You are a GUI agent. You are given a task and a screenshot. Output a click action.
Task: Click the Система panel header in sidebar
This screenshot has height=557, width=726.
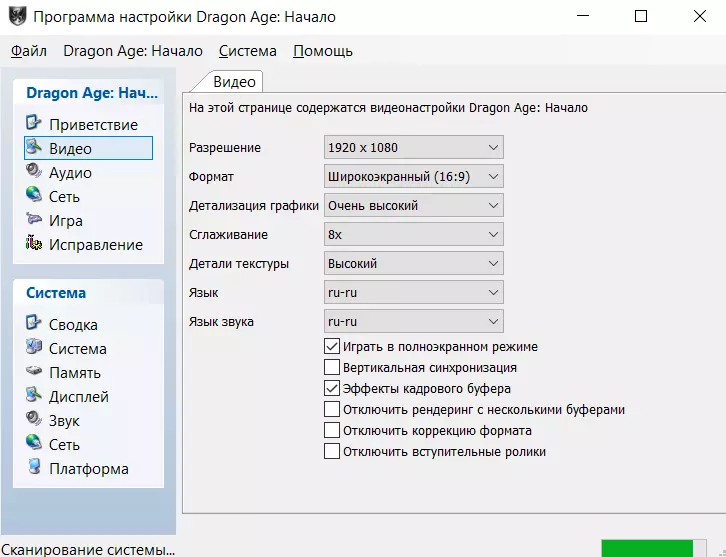88,293
